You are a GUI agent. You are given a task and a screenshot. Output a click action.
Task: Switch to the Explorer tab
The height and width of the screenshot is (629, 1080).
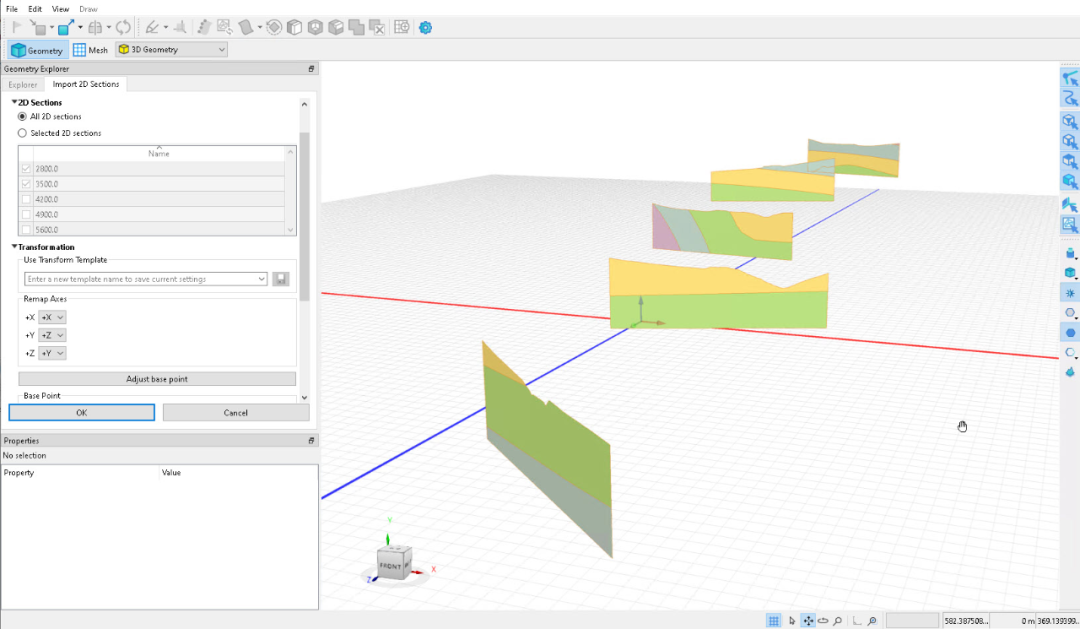tap(23, 85)
